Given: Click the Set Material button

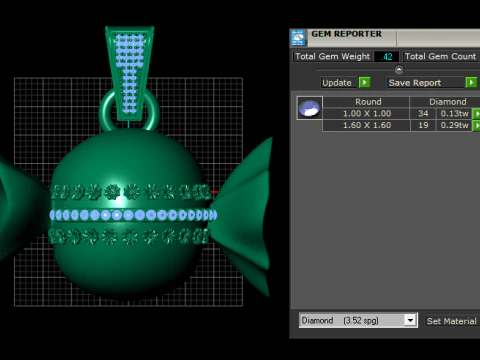Looking at the screenshot, I should 452,321.
